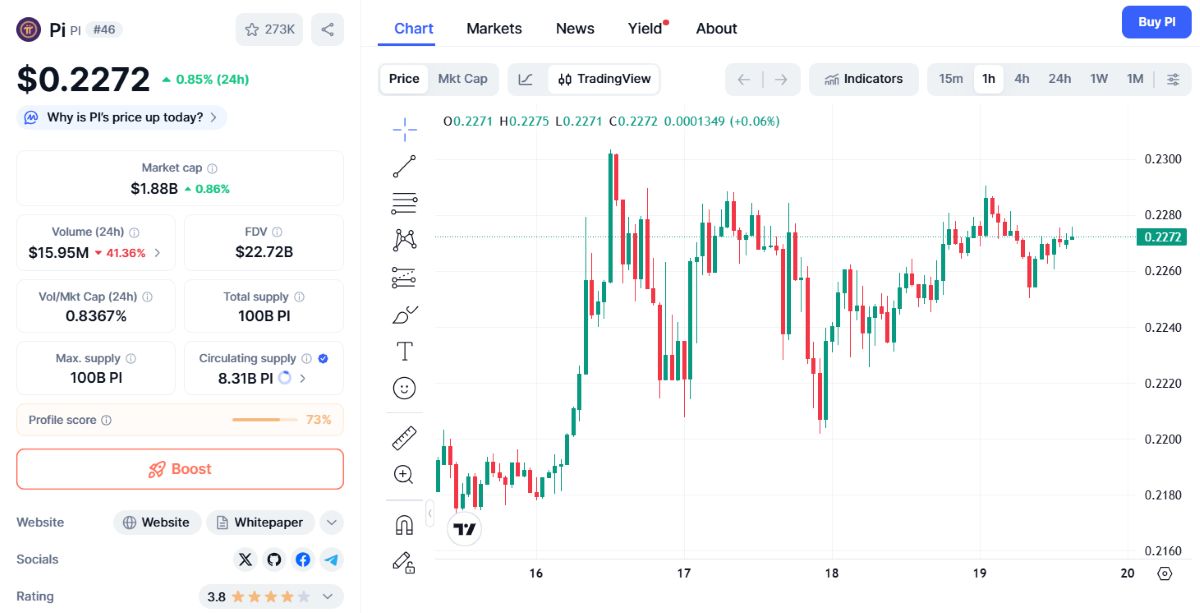
Task: Click the Buy Pi button
Action: (1157, 22)
